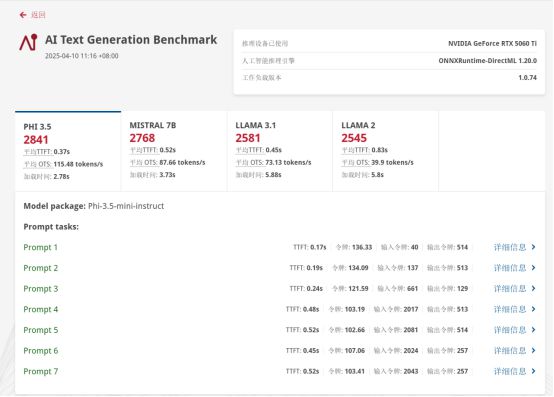The height and width of the screenshot is (397, 554).
Task: Open Prompt 5 details arrow
Action: coord(533,330)
